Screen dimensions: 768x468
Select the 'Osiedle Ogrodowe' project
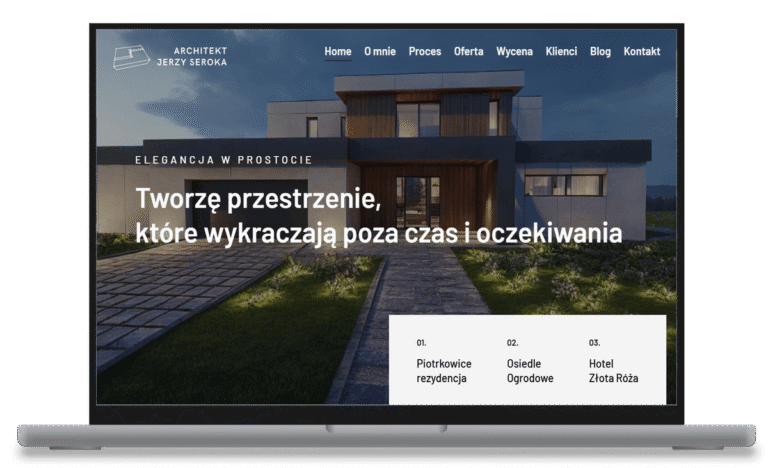tap(530, 371)
